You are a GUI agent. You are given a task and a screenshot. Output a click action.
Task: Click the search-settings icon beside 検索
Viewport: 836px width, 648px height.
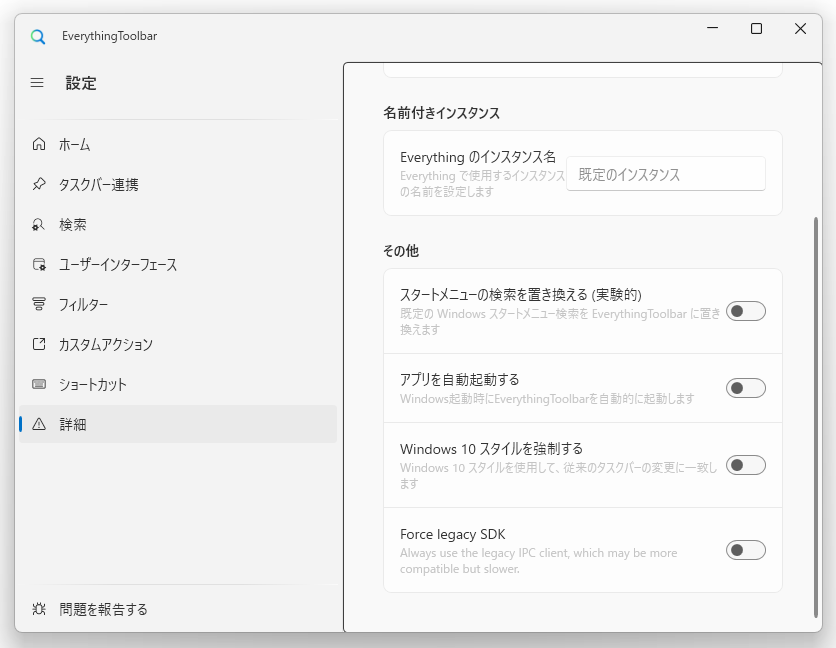(x=39, y=224)
